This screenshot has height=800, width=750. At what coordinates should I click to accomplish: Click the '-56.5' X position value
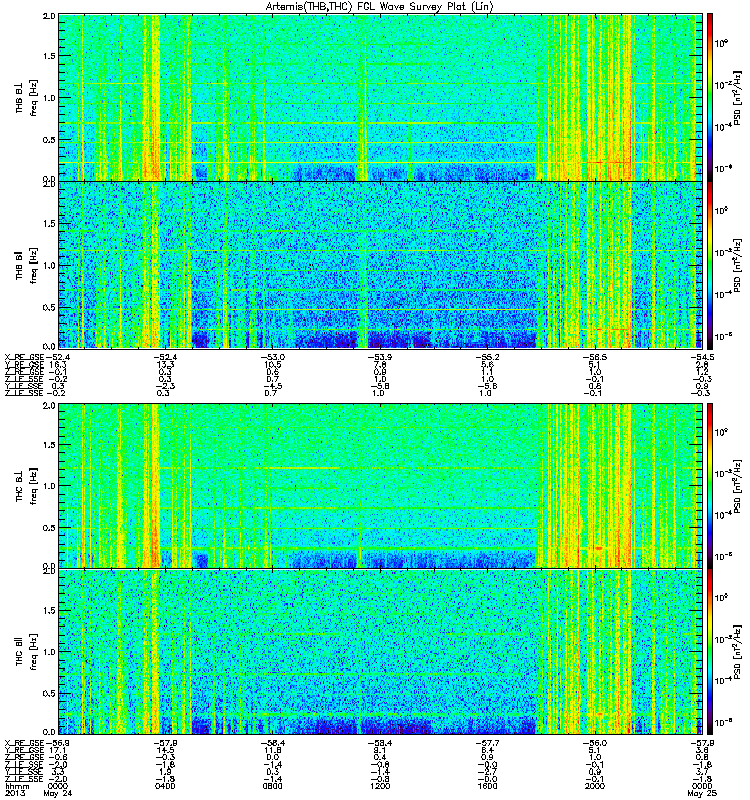595,357
